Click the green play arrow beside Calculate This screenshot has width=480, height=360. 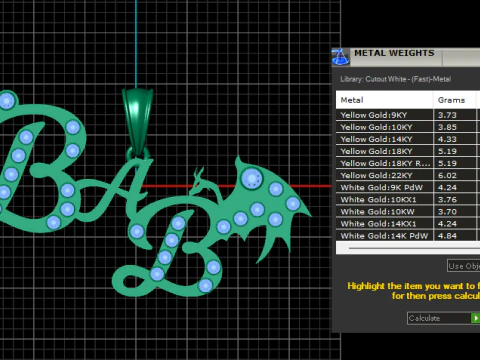click(x=475, y=318)
